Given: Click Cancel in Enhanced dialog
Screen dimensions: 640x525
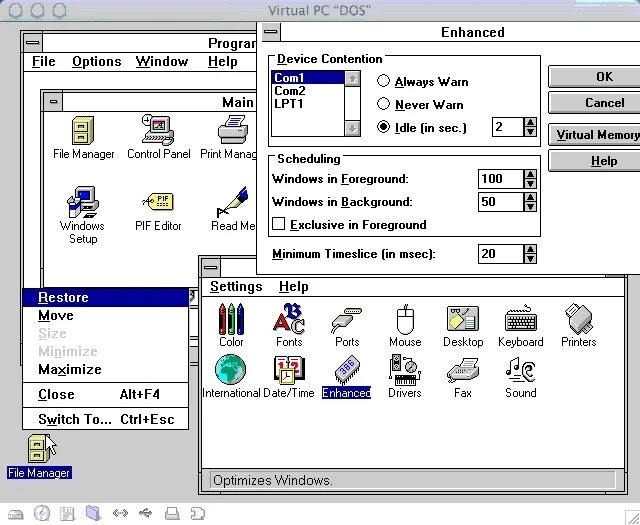Looking at the screenshot, I should click(596, 102).
